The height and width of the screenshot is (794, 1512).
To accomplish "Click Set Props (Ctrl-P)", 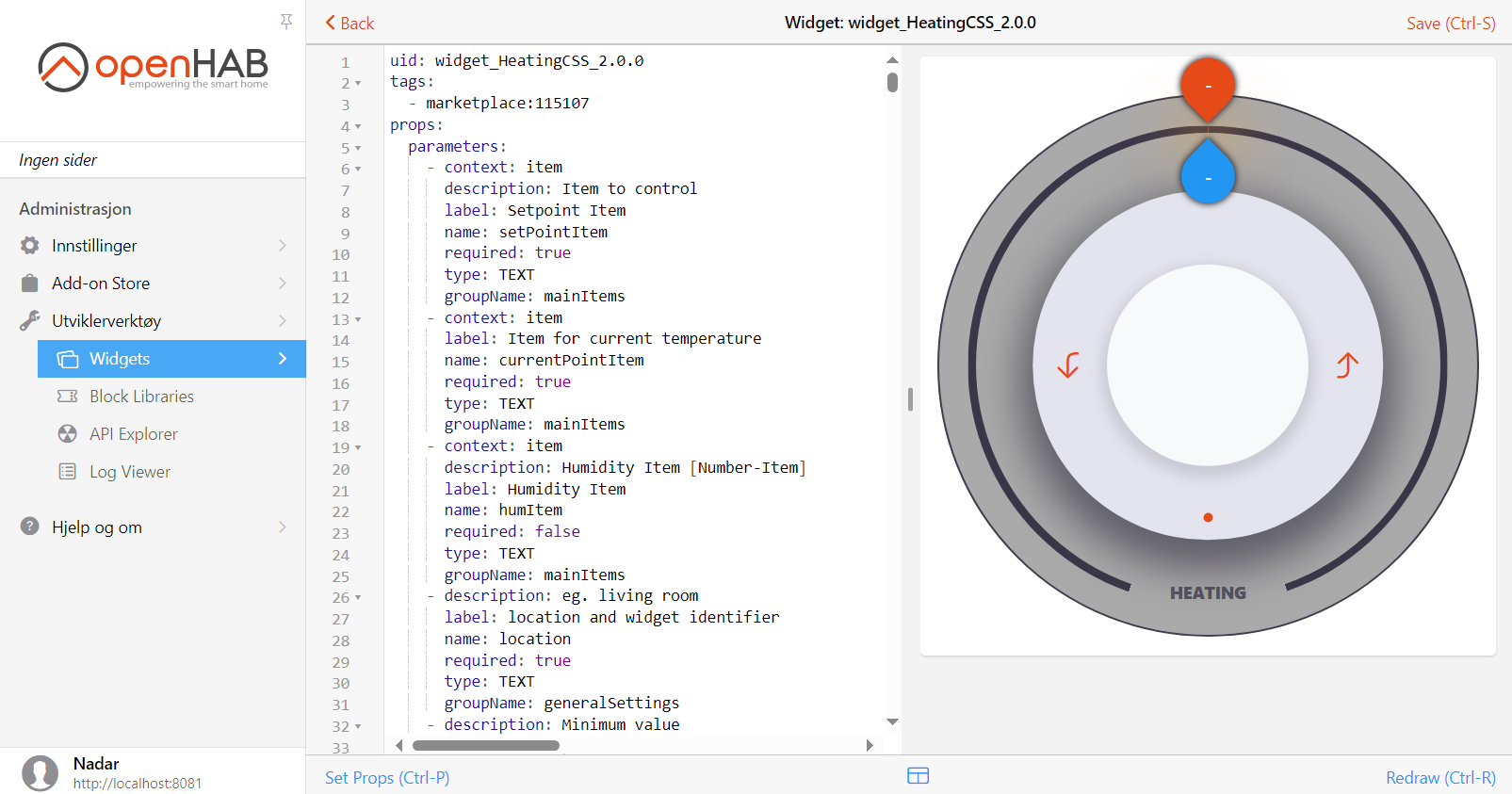I will pos(387,778).
